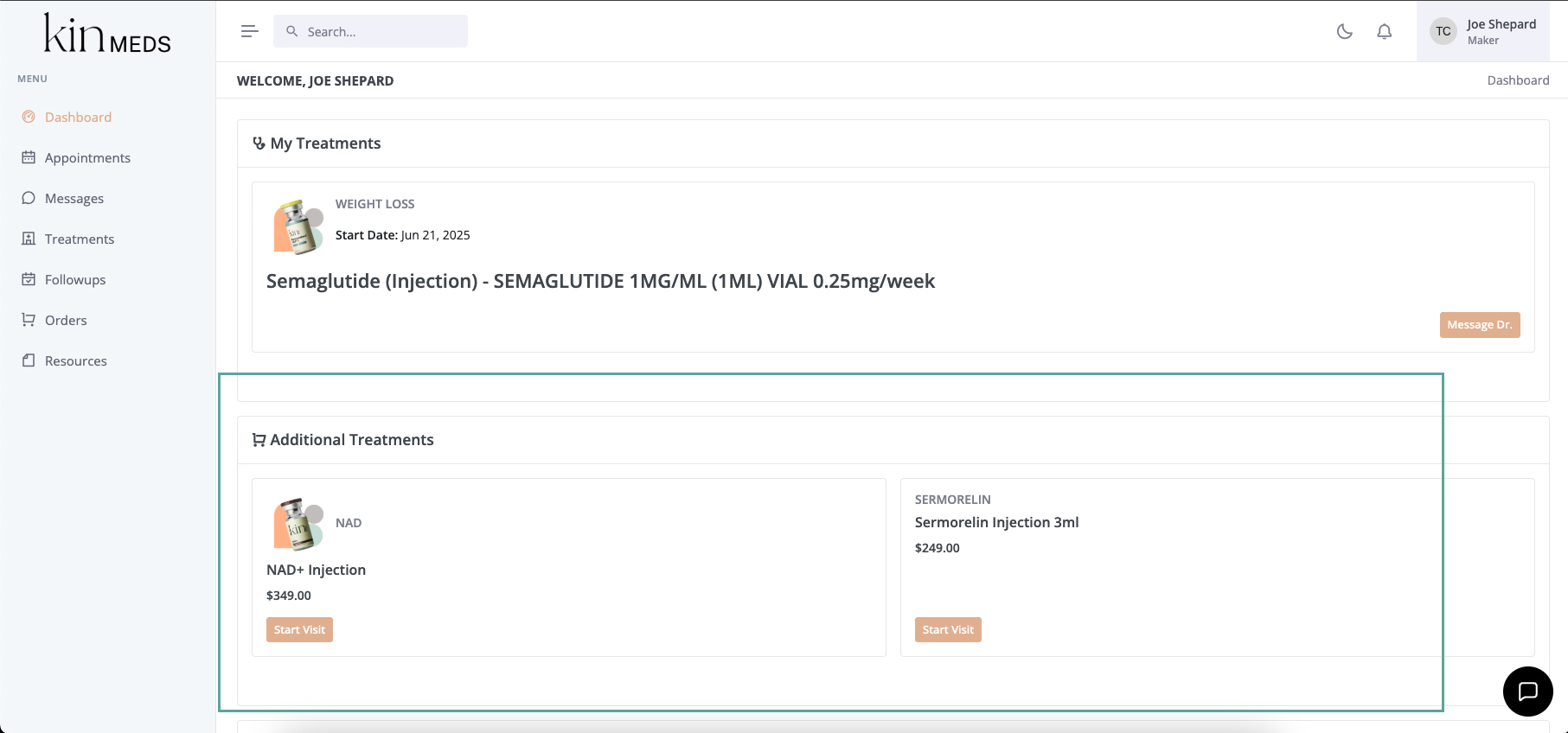
Task: Click the hamburger menu collapse icon
Action: click(x=249, y=31)
